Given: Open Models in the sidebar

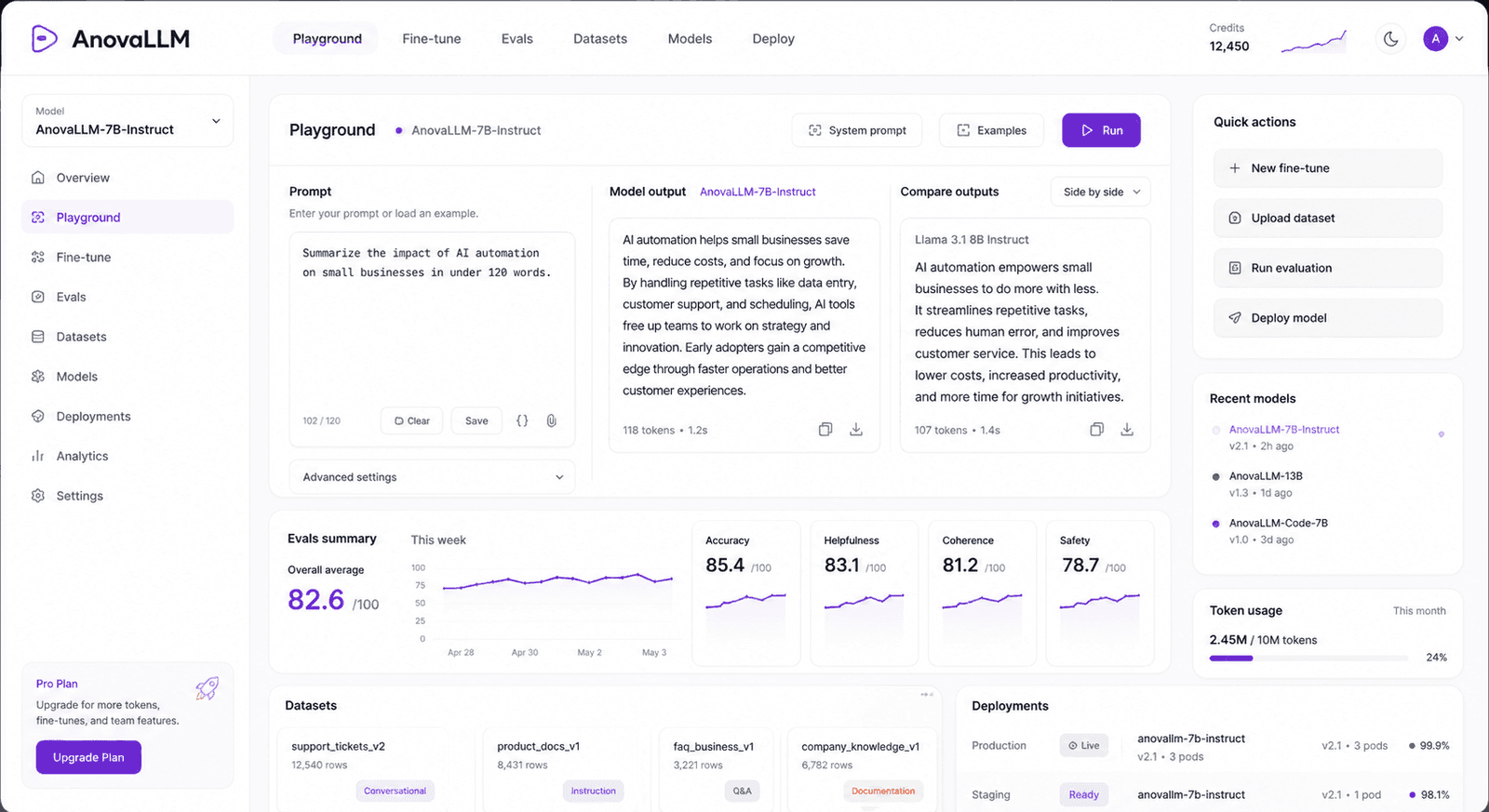Looking at the screenshot, I should pyautogui.click(x=127, y=377).
